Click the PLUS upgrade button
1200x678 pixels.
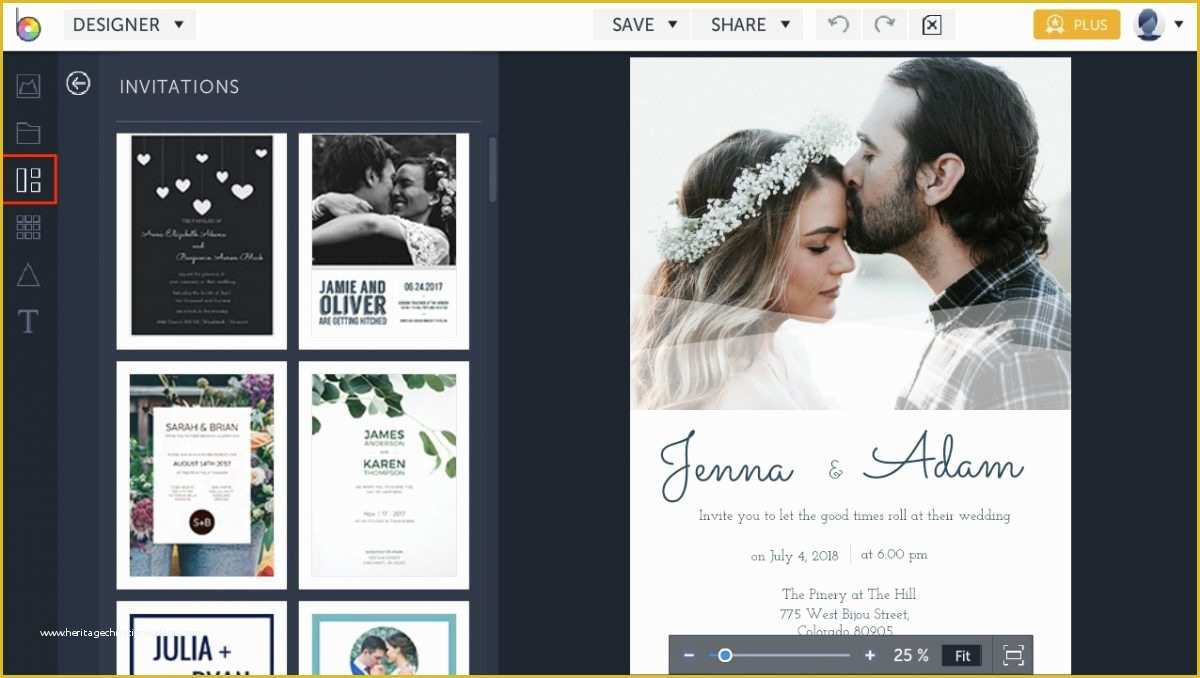tap(1077, 25)
